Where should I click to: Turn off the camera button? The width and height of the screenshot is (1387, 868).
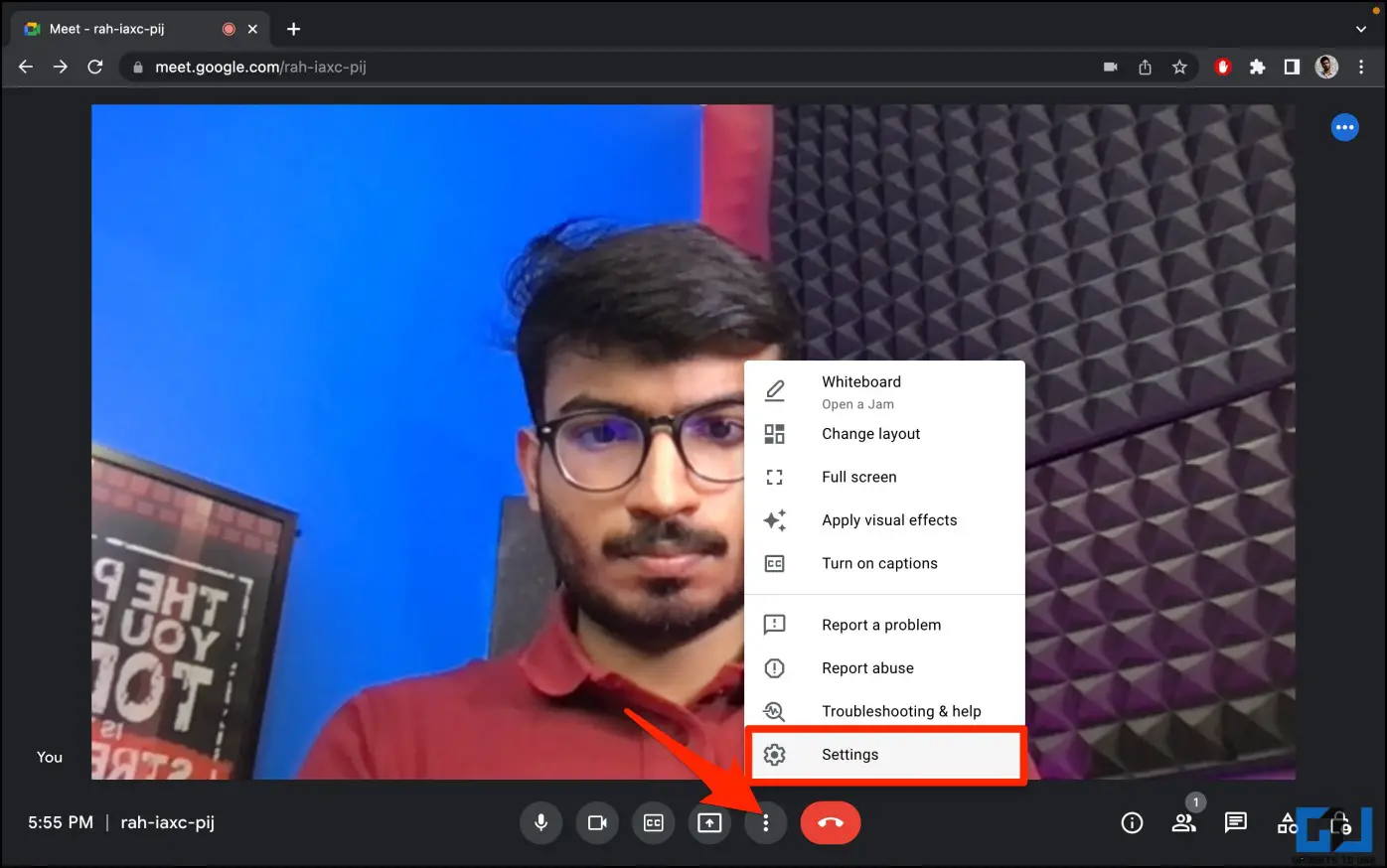597,822
